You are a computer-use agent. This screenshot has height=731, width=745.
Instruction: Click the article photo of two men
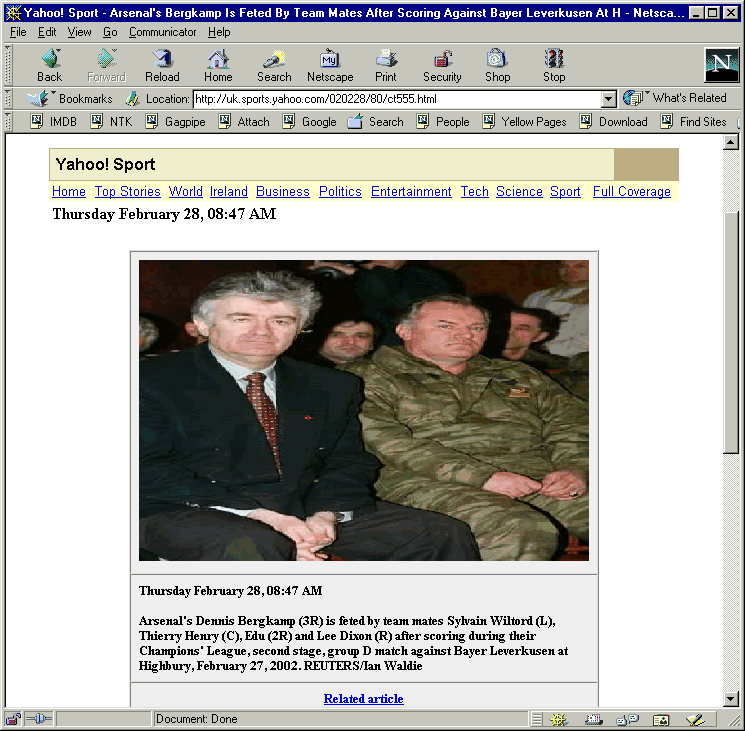tap(363, 410)
